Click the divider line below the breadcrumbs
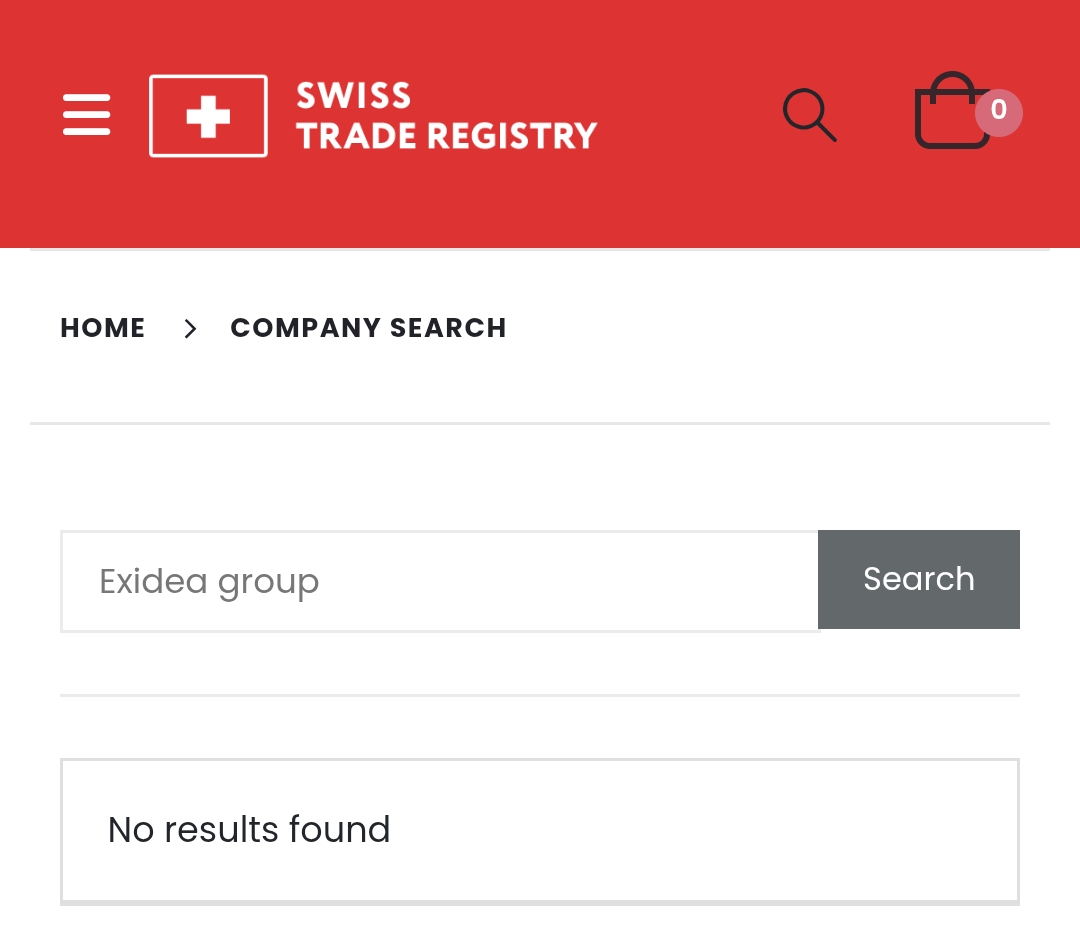 coord(540,424)
